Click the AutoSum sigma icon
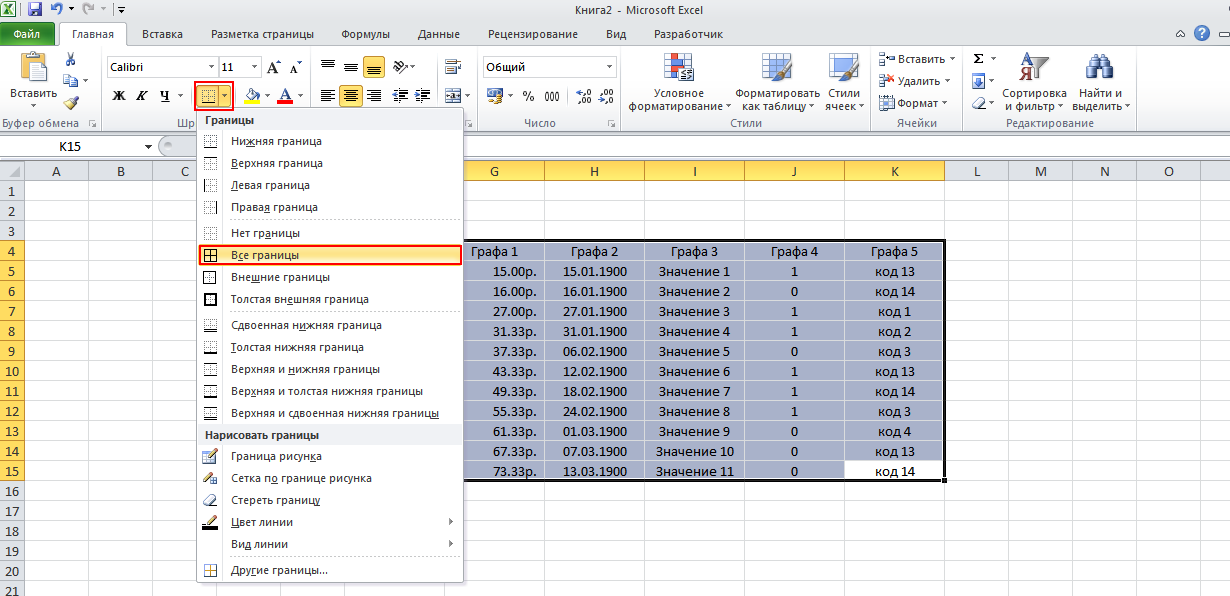 pyautogui.click(x=978, y=59)
